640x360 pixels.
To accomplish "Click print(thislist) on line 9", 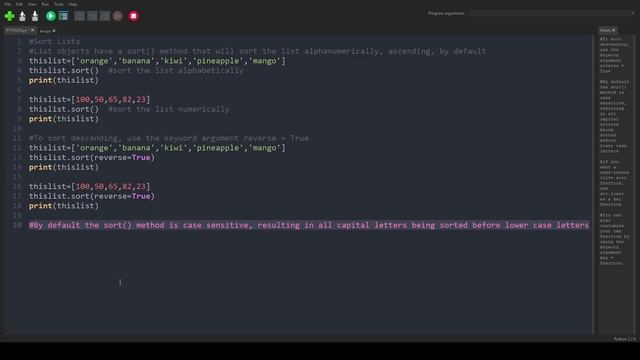I will coord(64,119).
